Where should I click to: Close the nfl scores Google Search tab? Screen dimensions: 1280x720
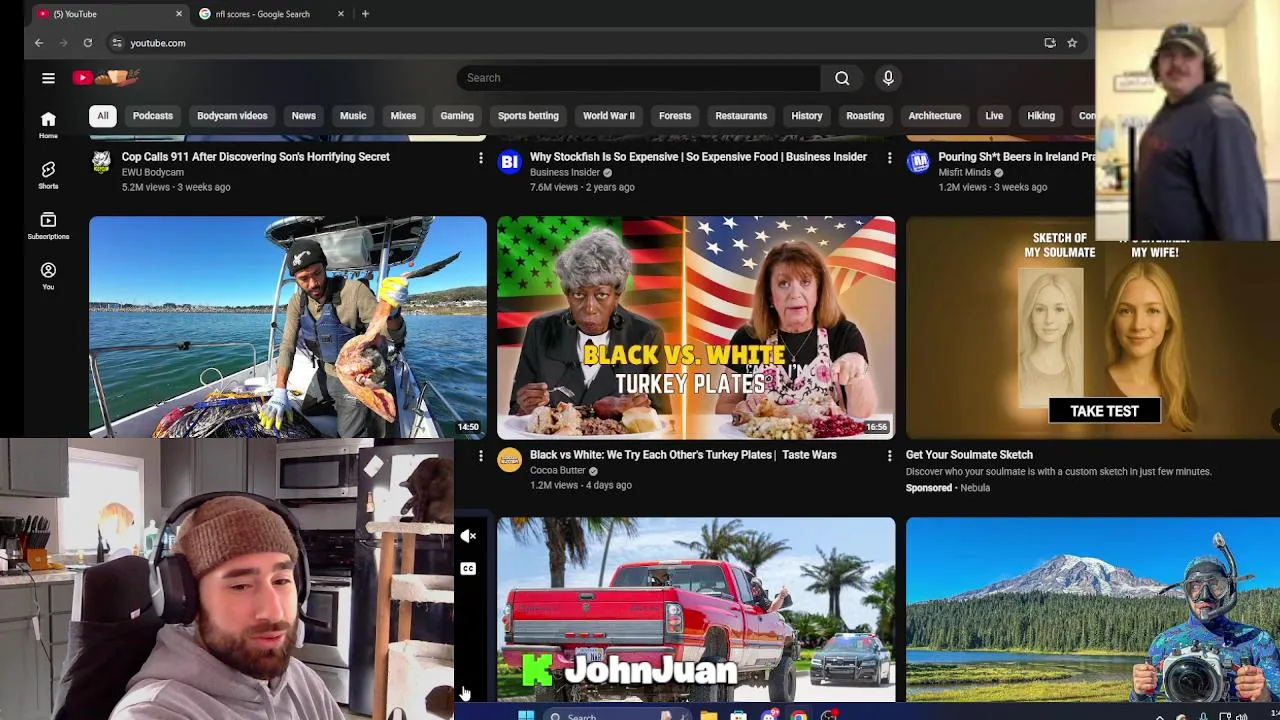341,14
